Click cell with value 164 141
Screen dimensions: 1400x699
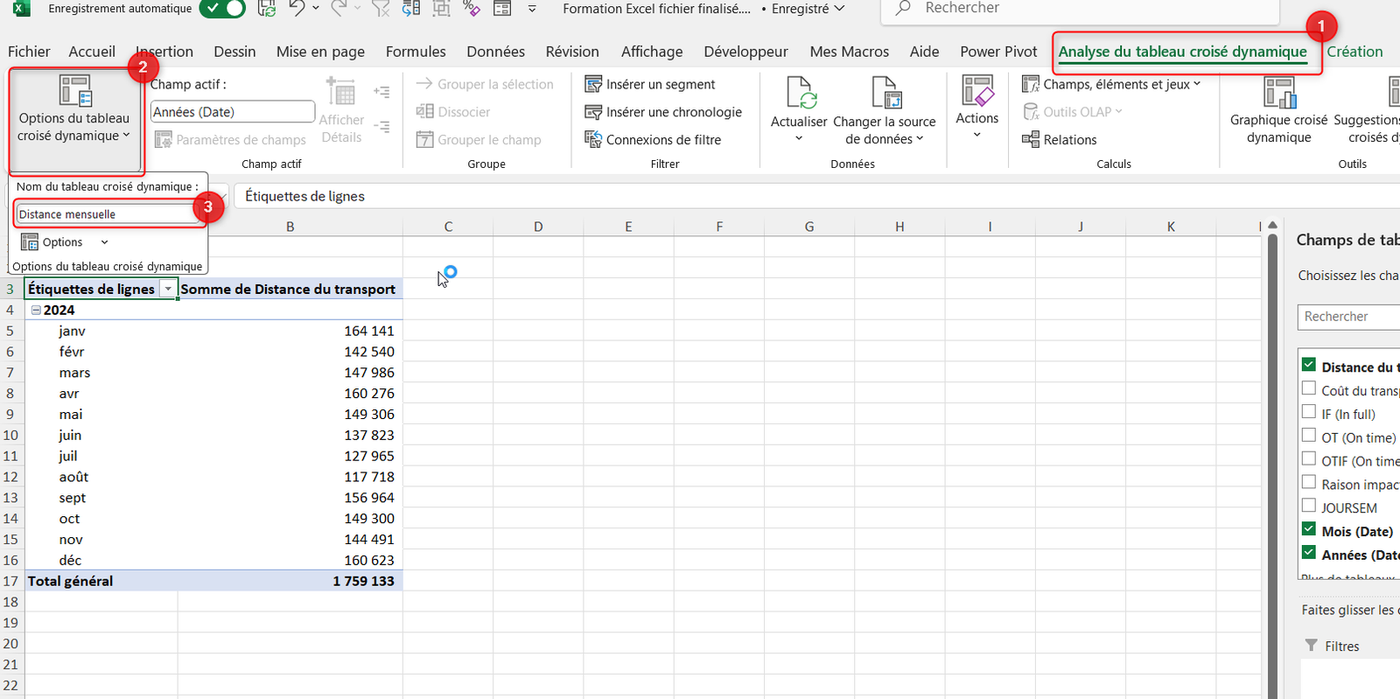coord(290,331)
